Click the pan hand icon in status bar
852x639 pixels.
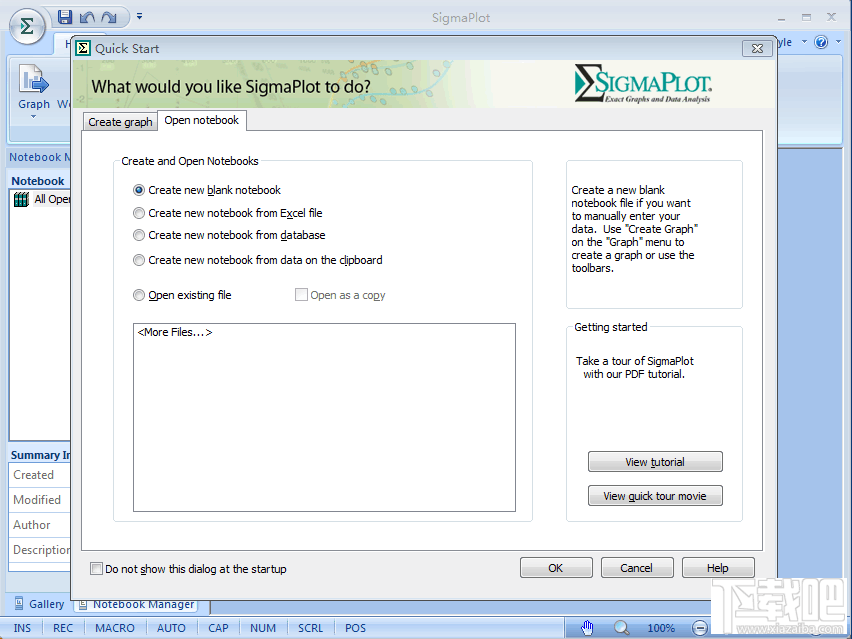click(587, 628)
